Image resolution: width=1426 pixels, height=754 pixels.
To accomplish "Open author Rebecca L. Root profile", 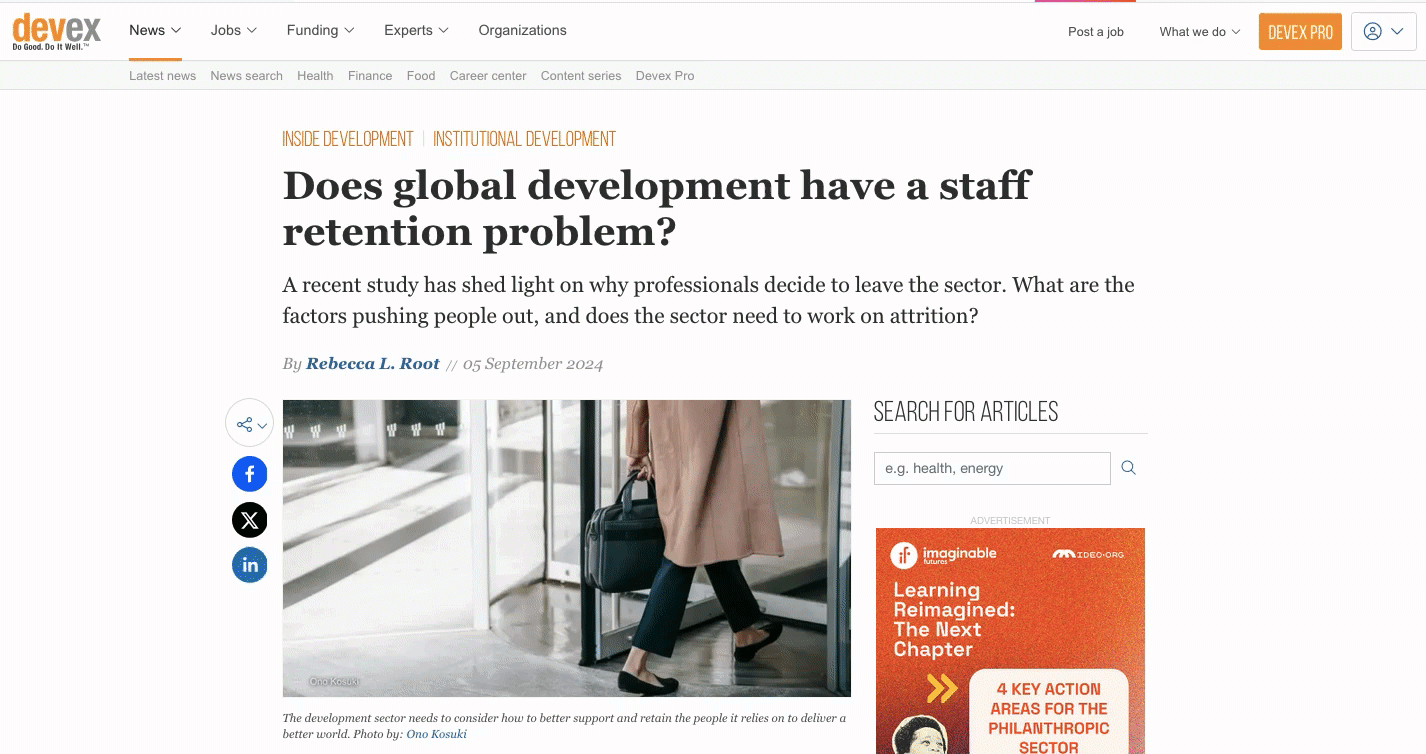I will 373,364.
